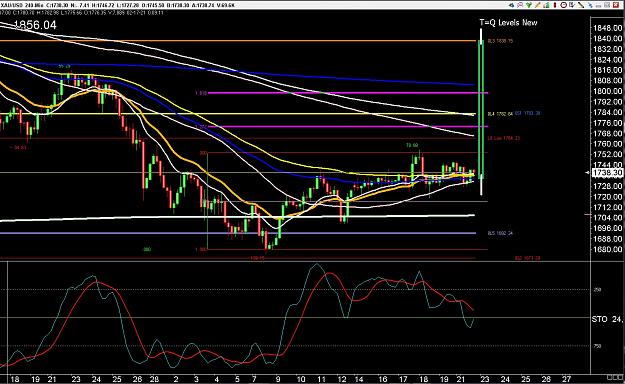Minimize the chart using the dash icon
This screenshot has height=384, width=625.
pyautogui.click(x=599, y=6)
